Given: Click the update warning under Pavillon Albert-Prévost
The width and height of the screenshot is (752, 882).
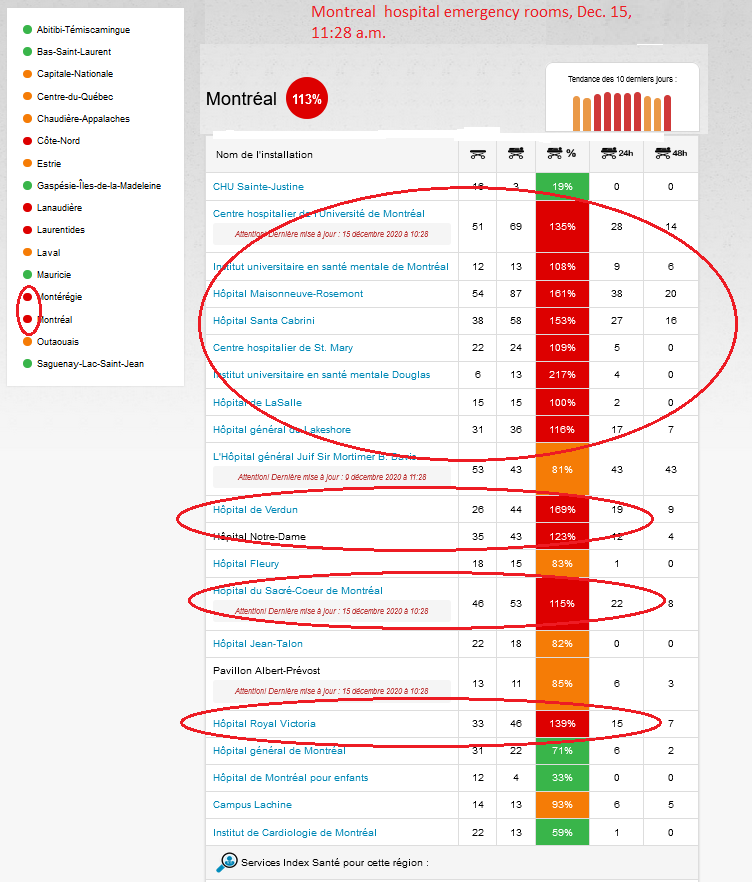Looking at the screenshot, I should (331, 691).
